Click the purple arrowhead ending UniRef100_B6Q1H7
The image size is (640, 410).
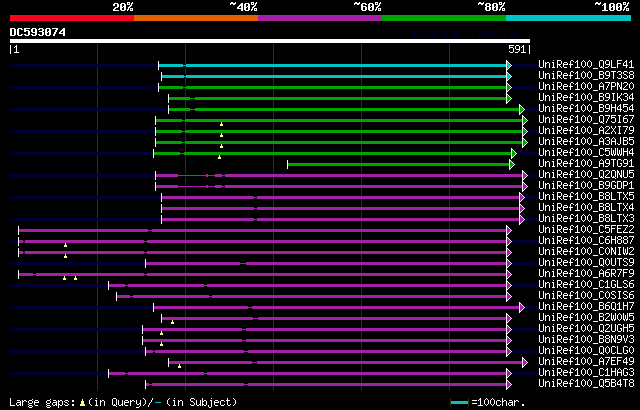point(522,307)
